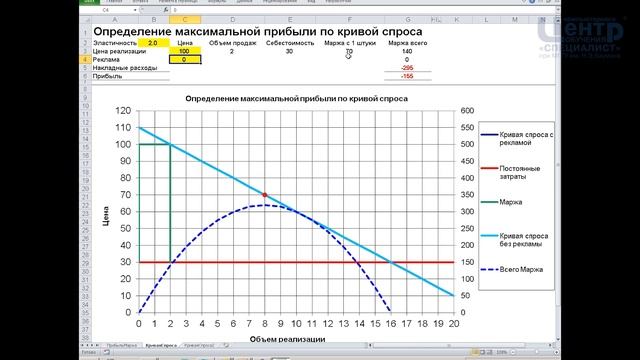Screen dimensions: 640x360
Task: Select column B header
Action: click(153, 20)
